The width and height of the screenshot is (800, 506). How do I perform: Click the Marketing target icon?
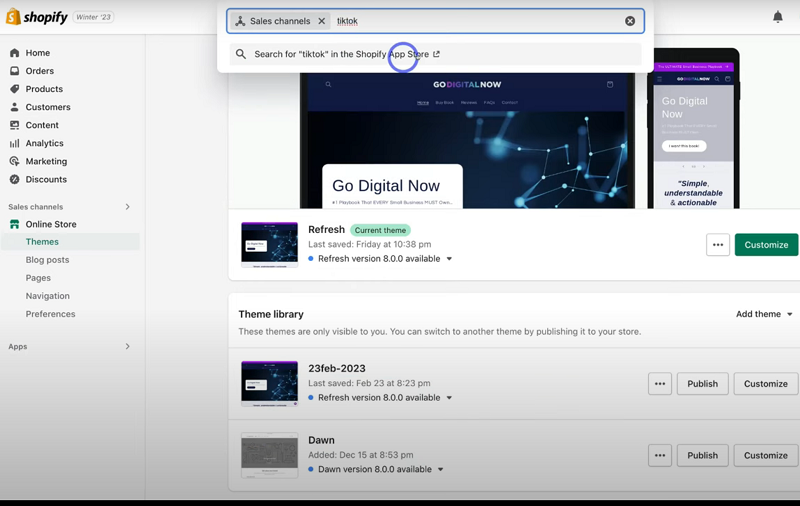[14, 161]
